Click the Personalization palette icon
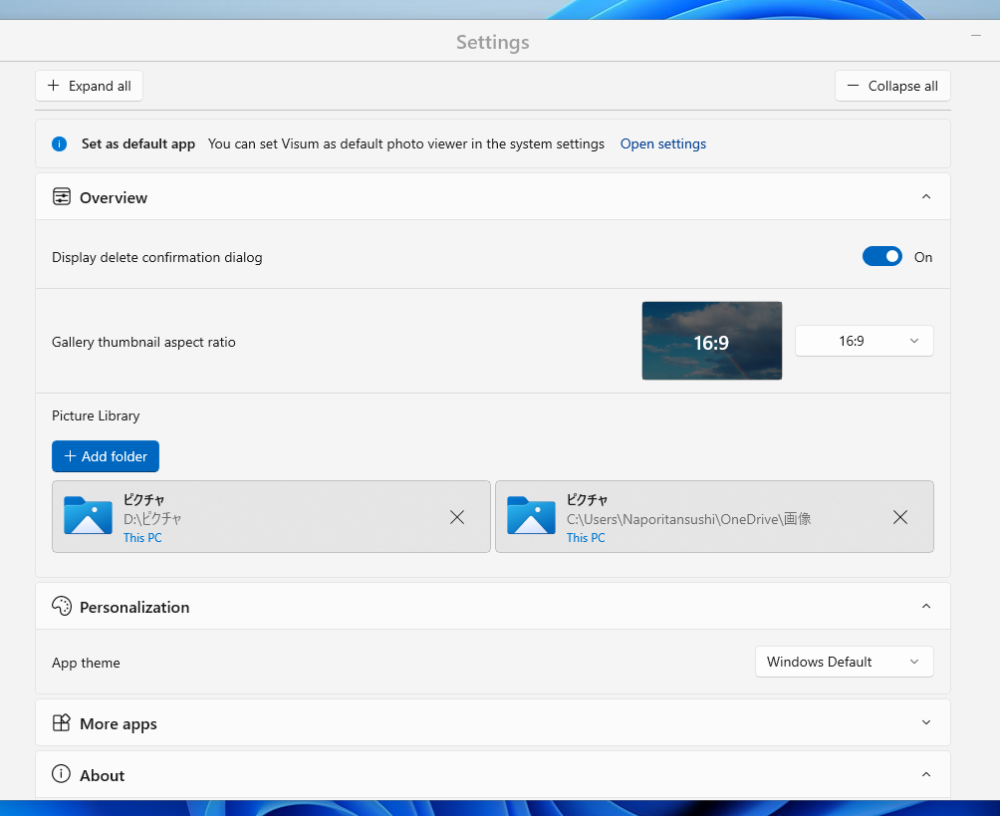 click(62, 607)
